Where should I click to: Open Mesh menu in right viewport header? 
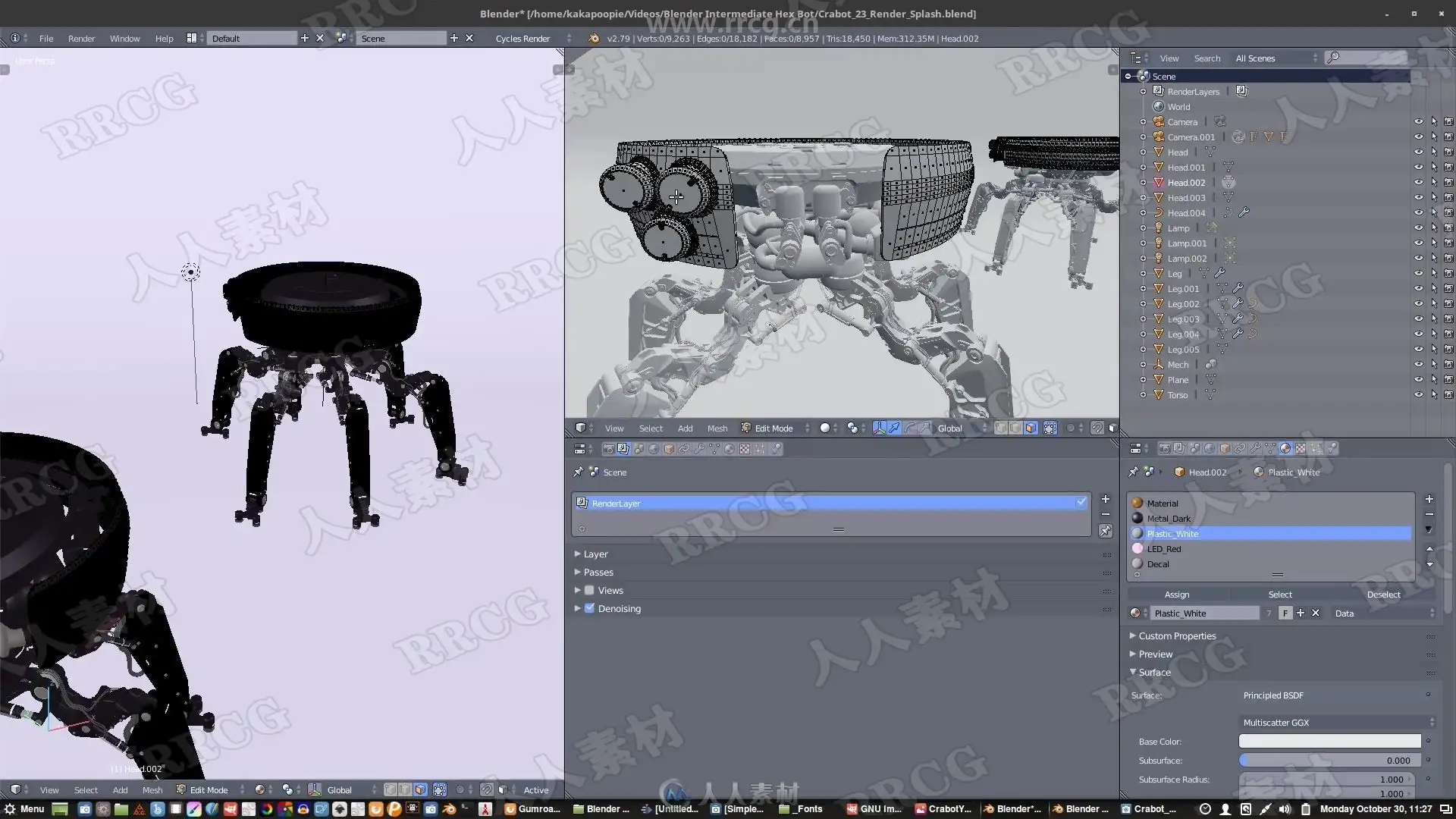point(717,428)
